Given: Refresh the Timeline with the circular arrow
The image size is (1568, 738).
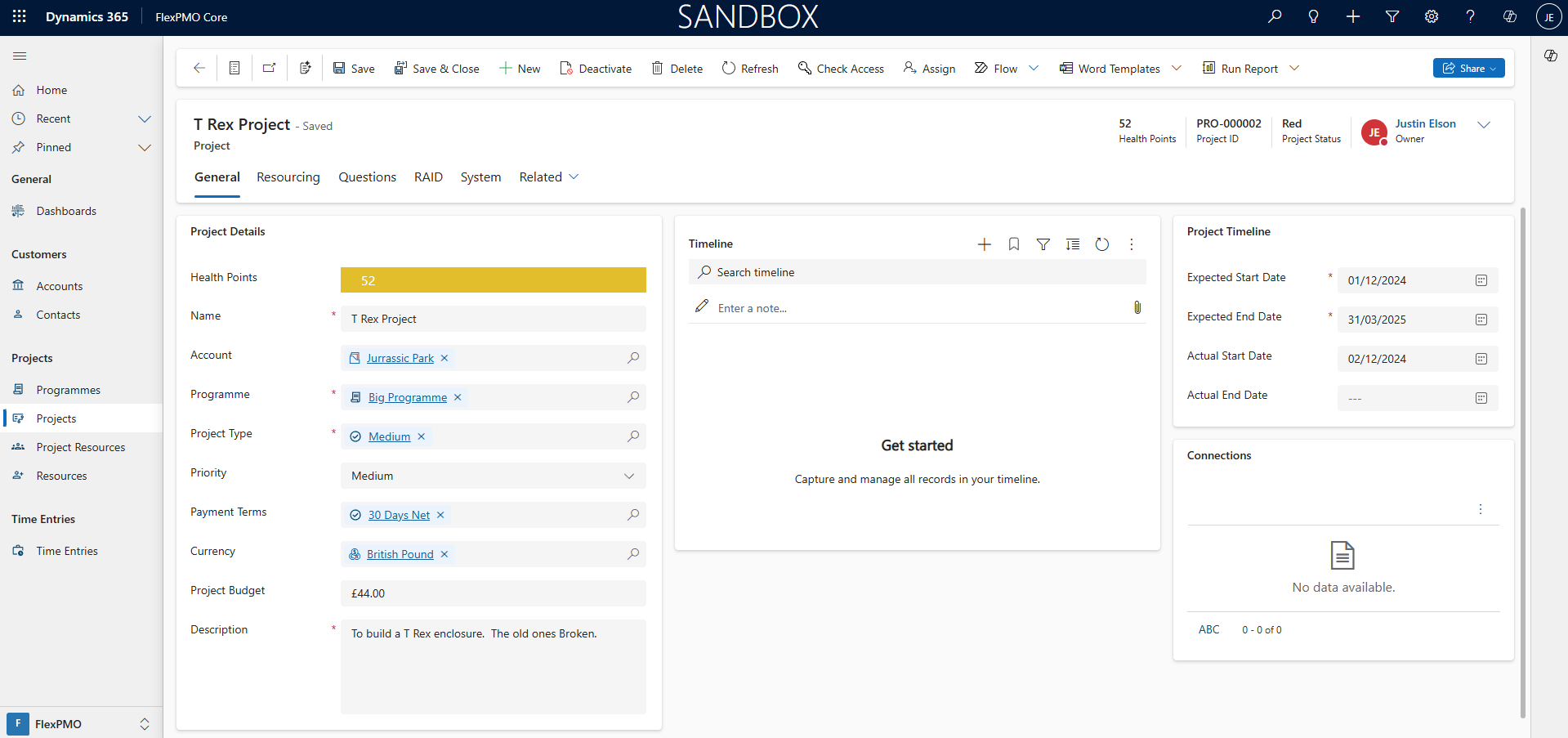Looking at the screenshot, I should pyautogui.click(x=1101, y=244).
